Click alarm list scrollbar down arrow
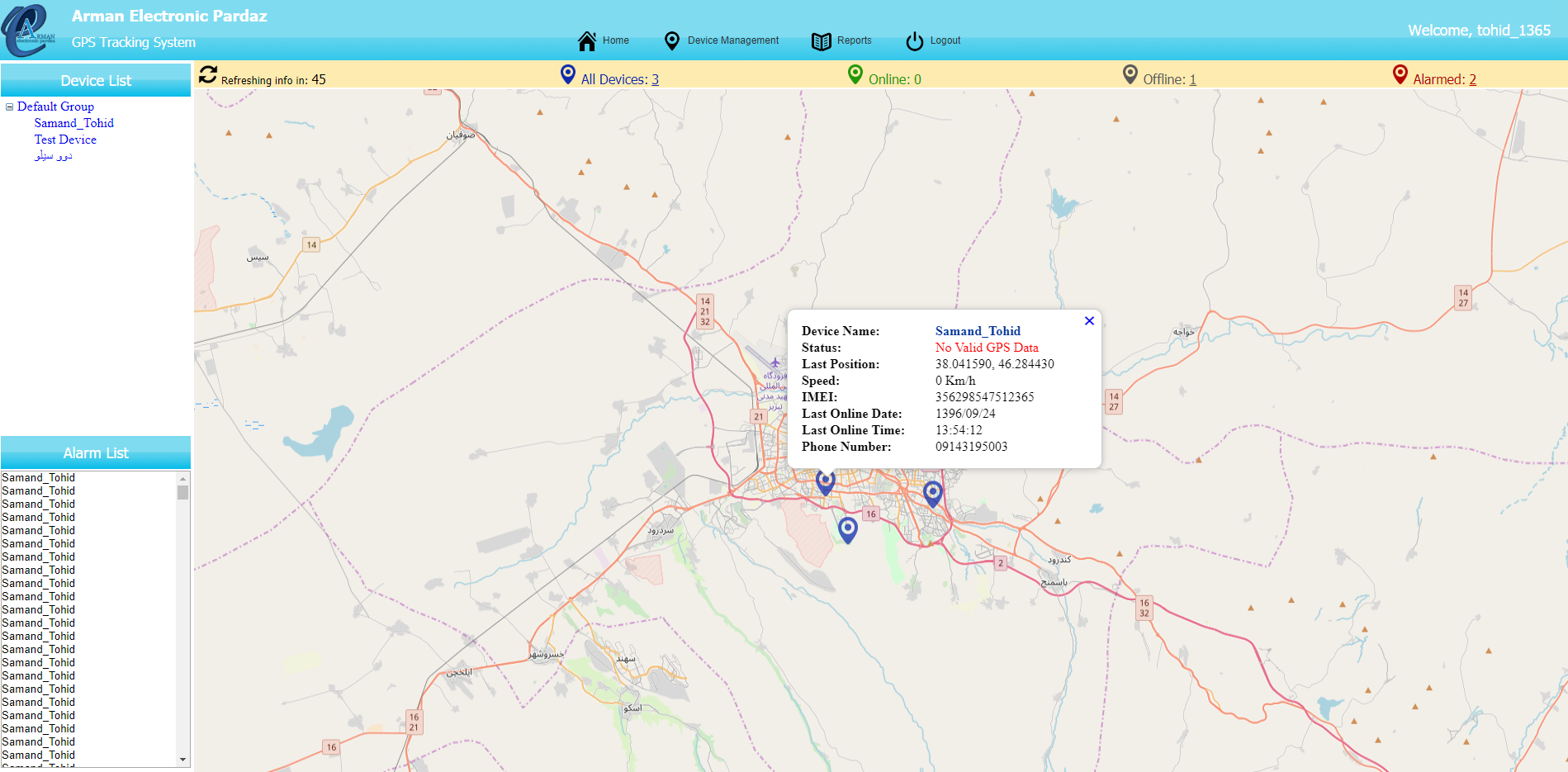The image size is (1568, 772). (182, 760)
